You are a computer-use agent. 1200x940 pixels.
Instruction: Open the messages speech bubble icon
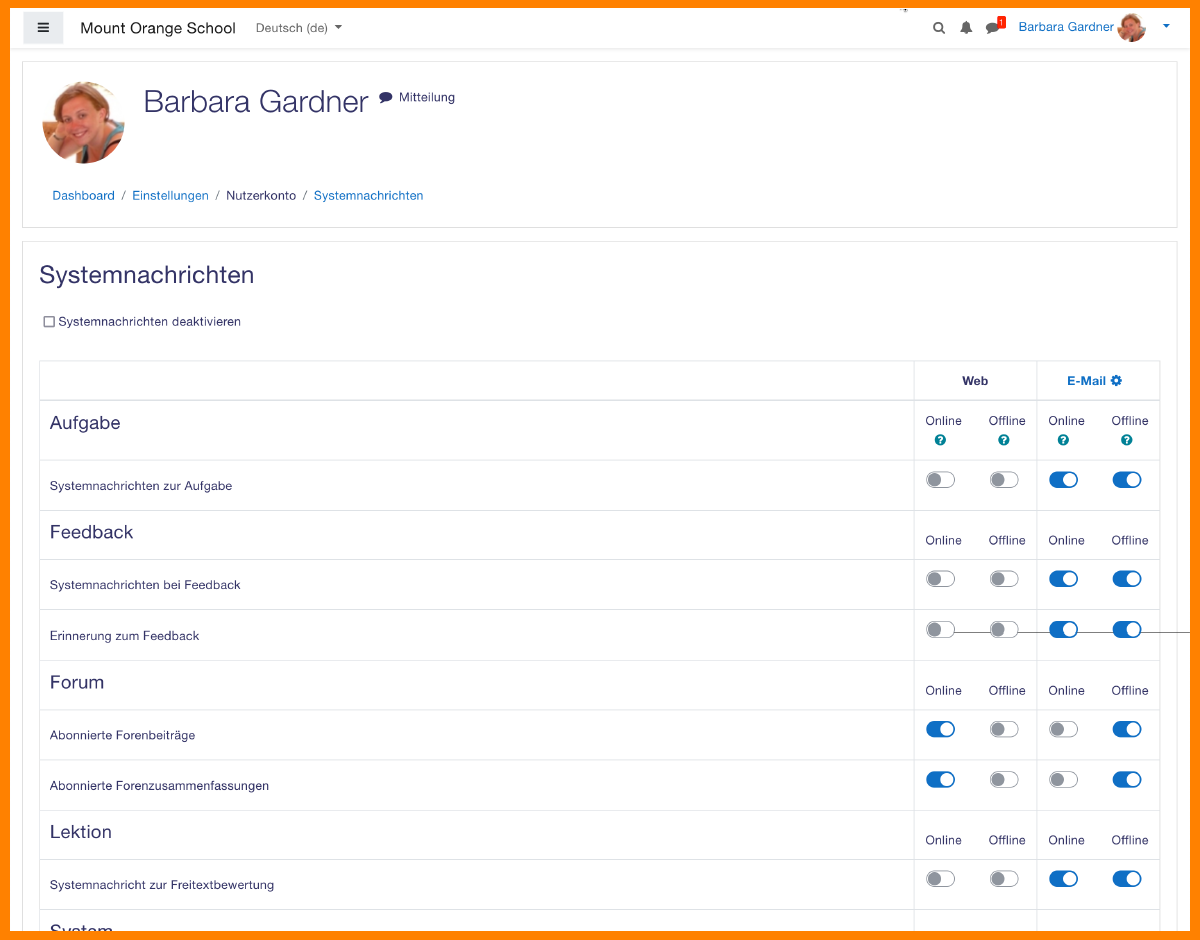coord(992,28)
